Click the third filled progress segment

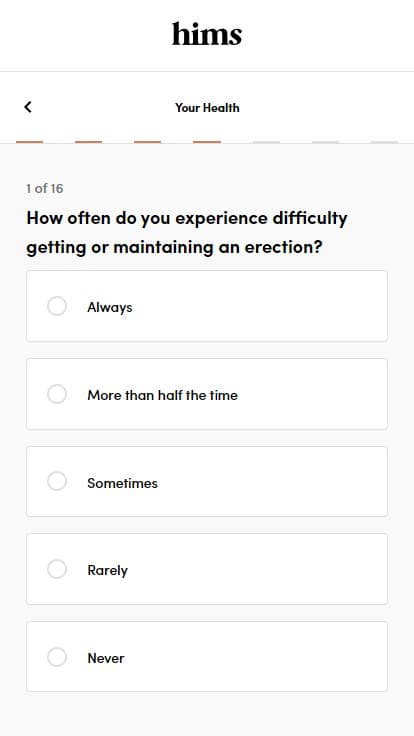pyautogui.click(x=147, y=142)
